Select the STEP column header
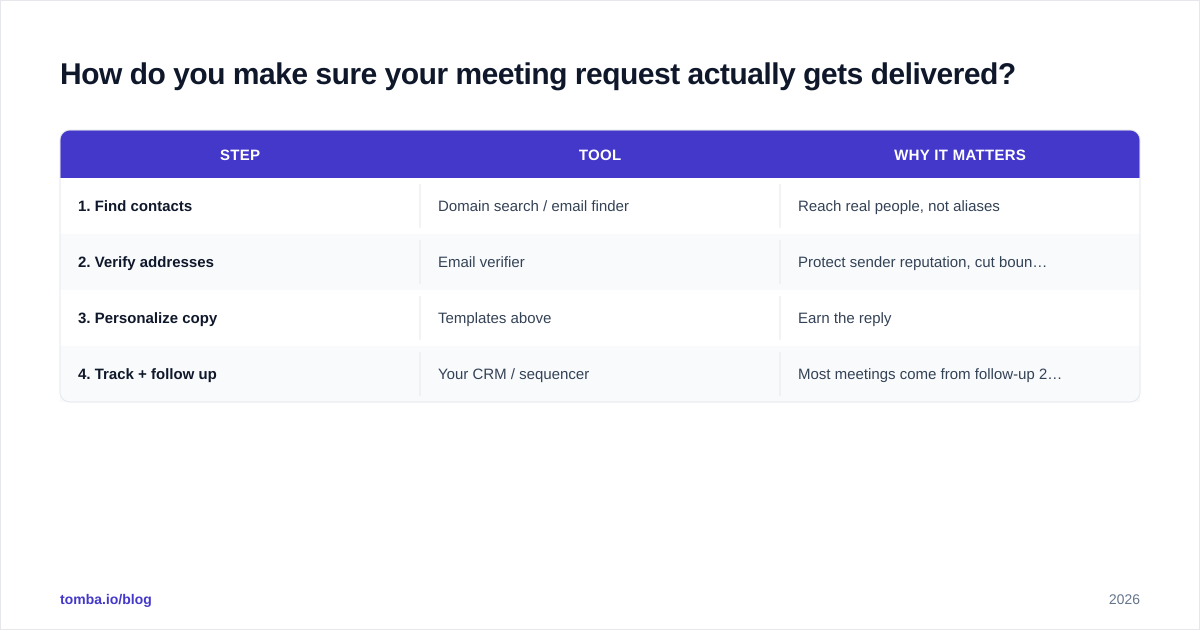Screen dimensions: 1200x630 pyautogui.click(x=240, y=155)
